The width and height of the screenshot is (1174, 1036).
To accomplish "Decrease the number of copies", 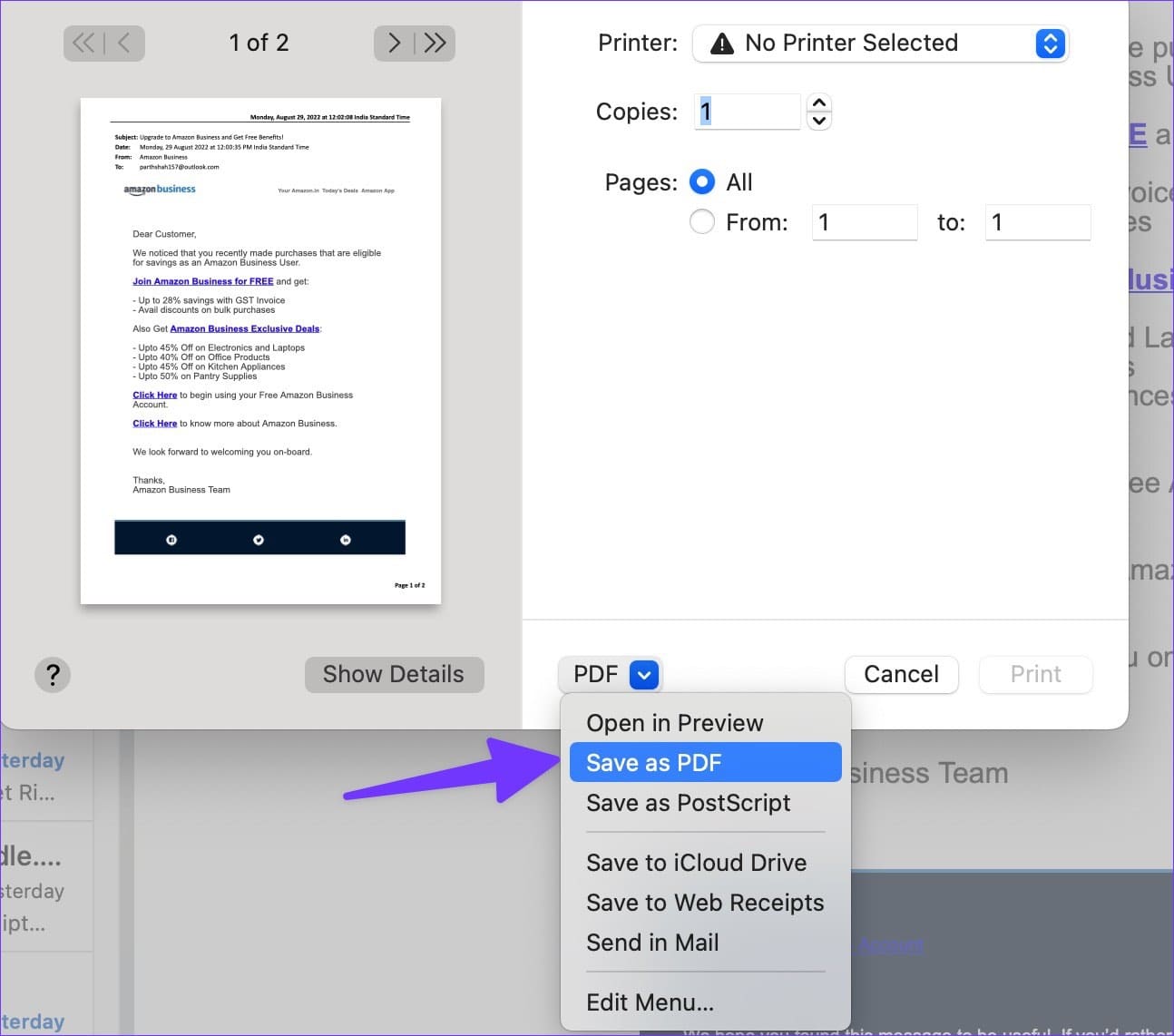I will pos(819,121).
